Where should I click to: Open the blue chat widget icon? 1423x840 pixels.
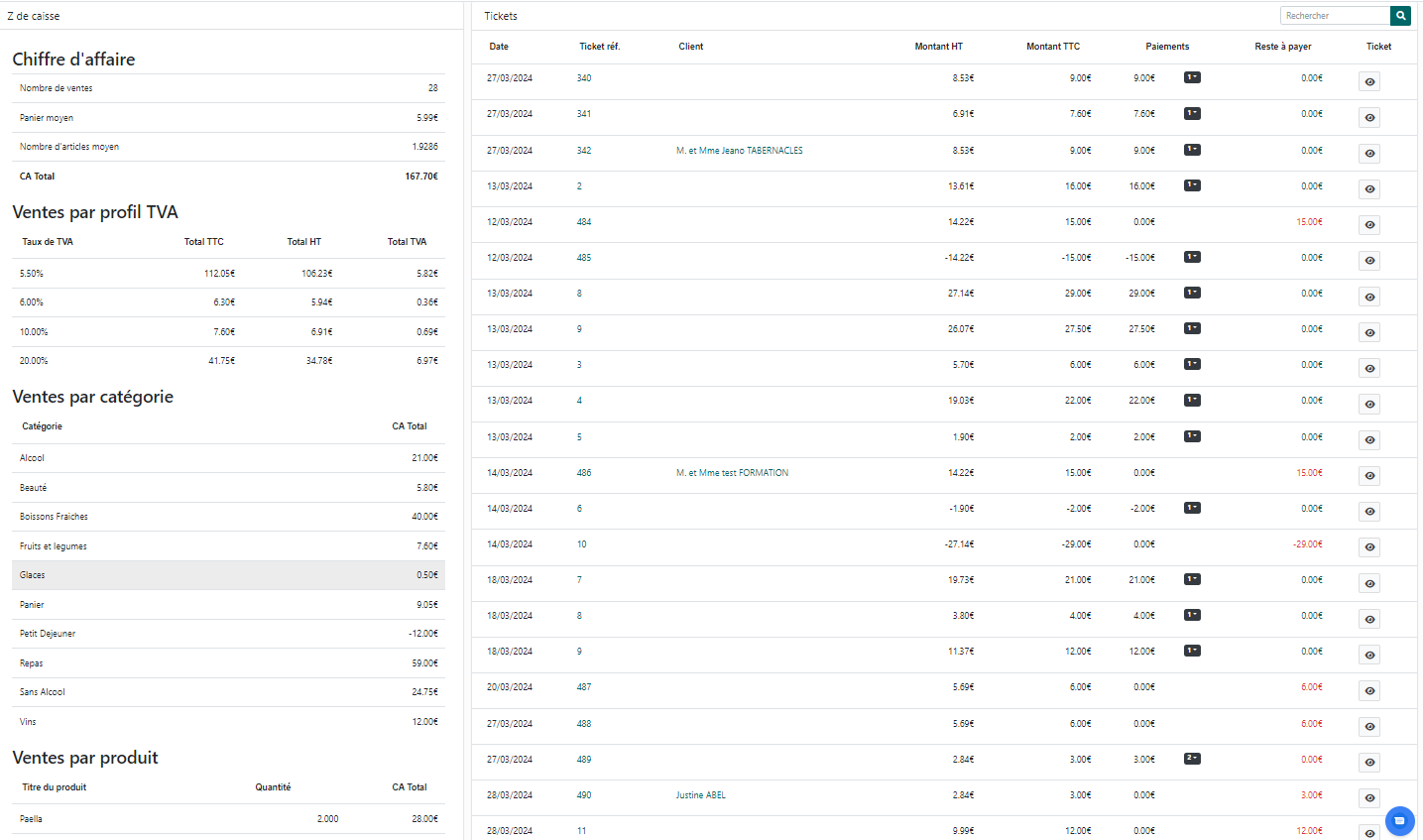(1399, 821)
